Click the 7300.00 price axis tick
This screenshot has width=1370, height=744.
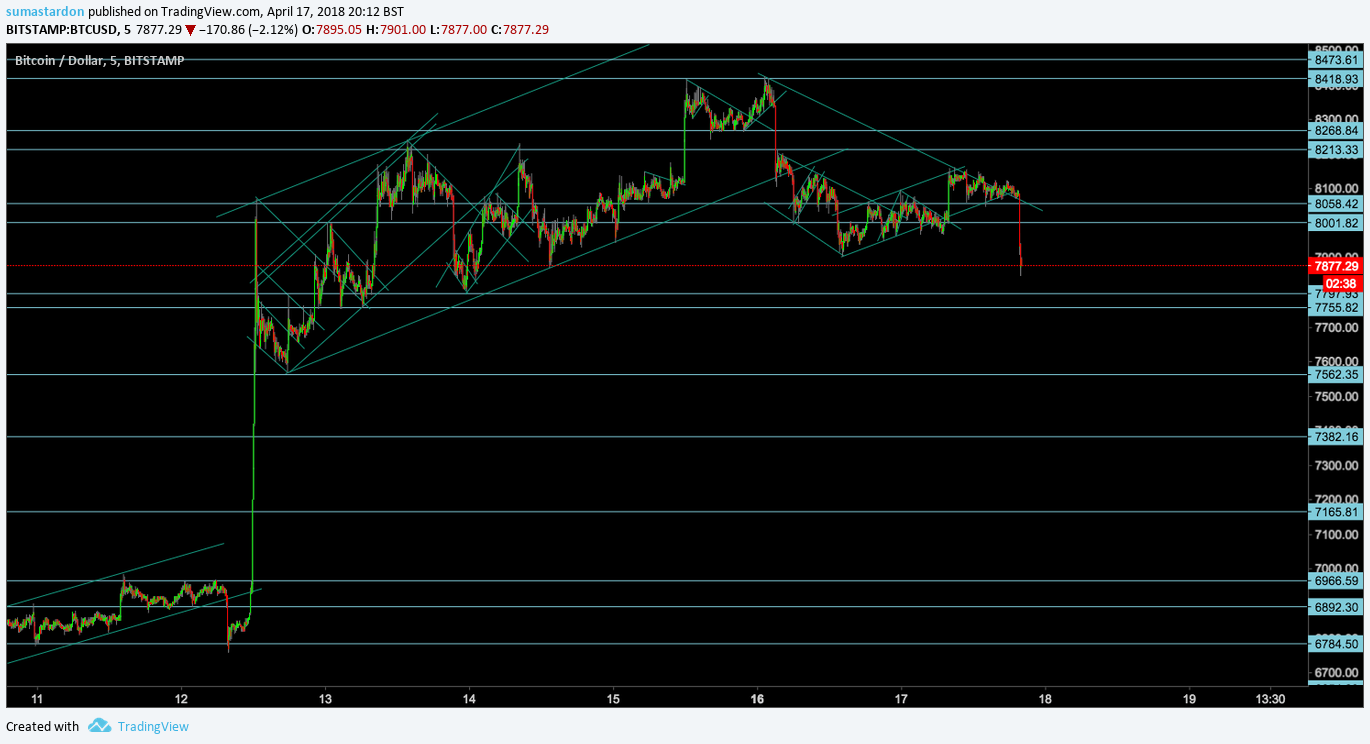(x=1337, y=466)
